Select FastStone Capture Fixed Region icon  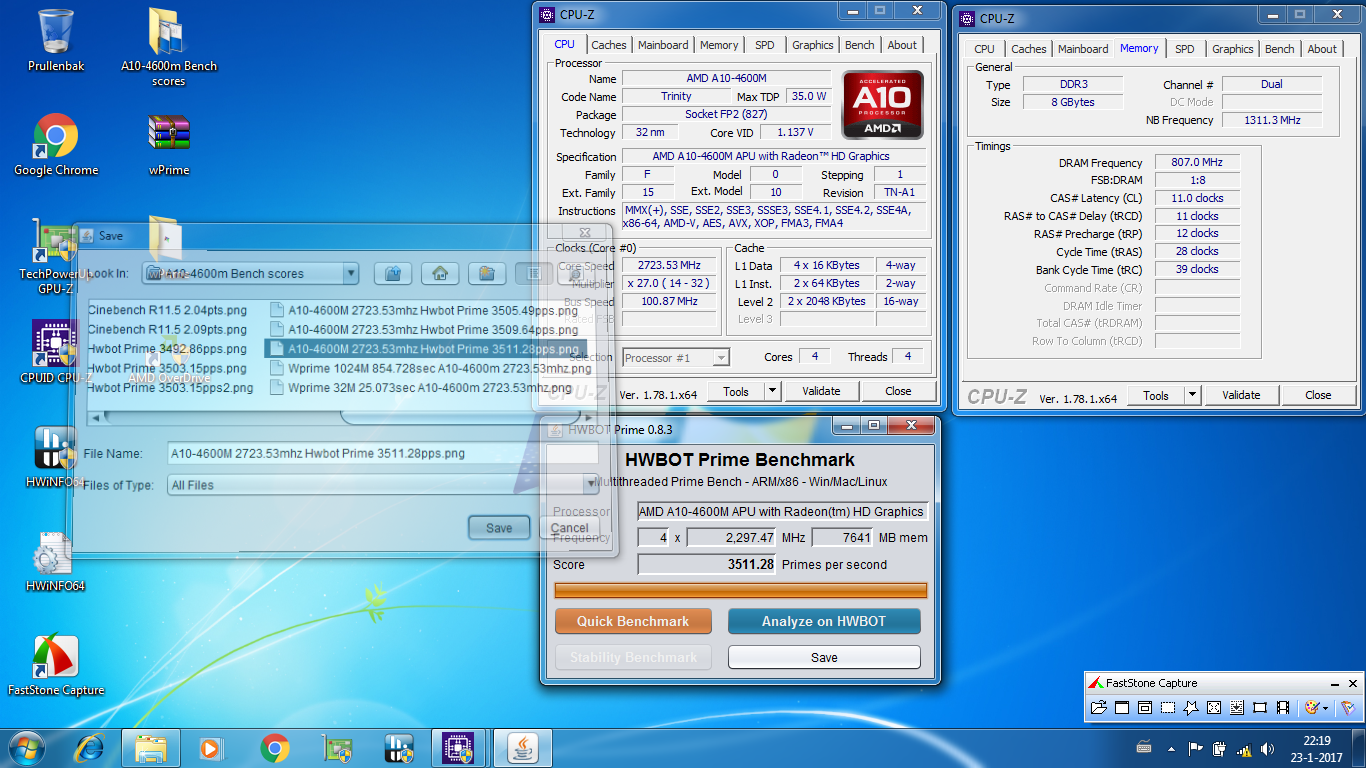coord(1259,707)
